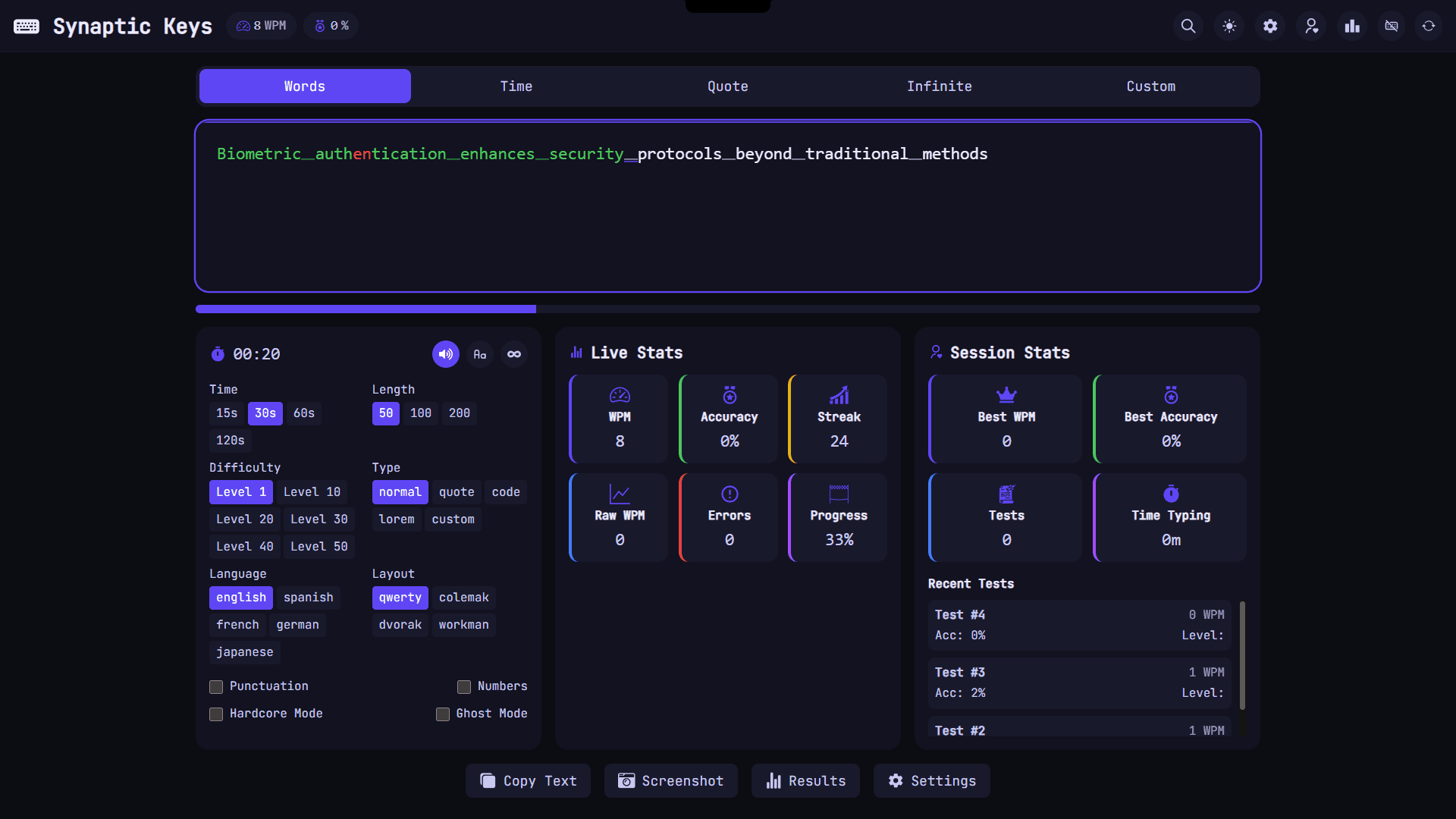Click the Time Typing stopwatch icon
This screenshot has width=1456, height=819.
1171,494
